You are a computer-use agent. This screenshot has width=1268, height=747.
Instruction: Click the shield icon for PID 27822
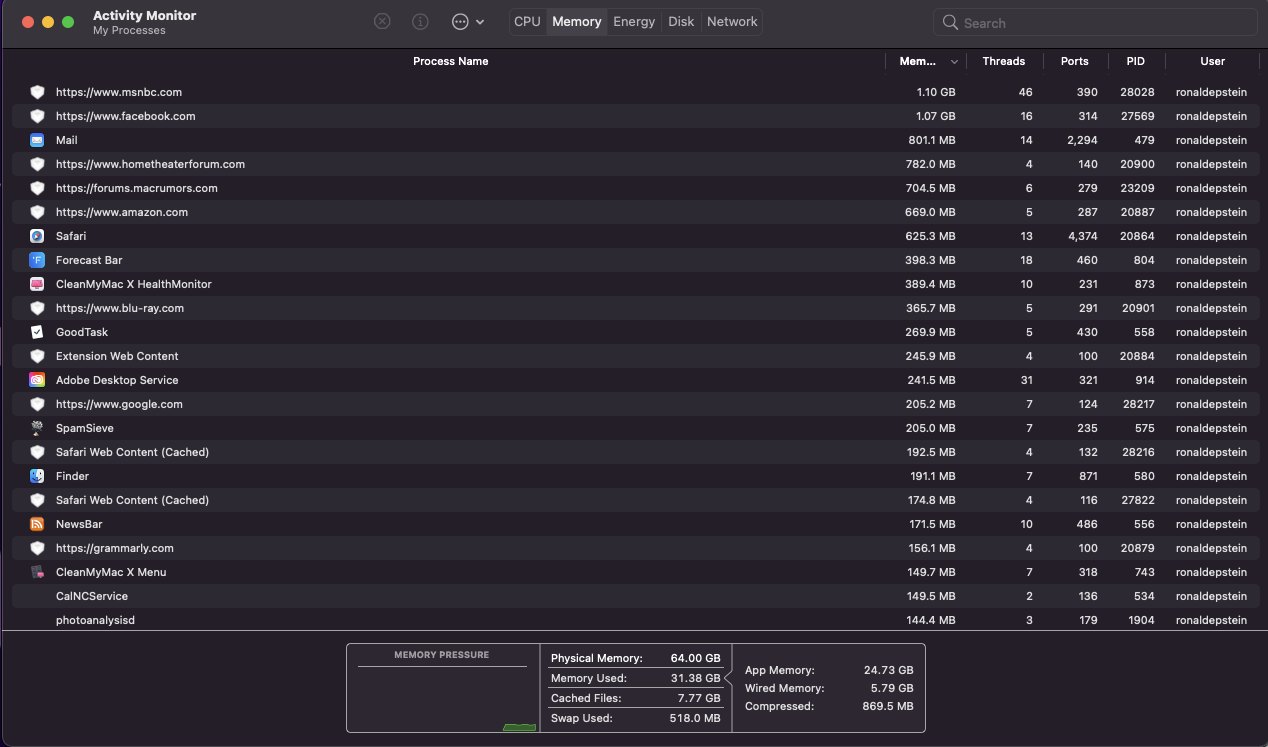(x=37, y=500)
